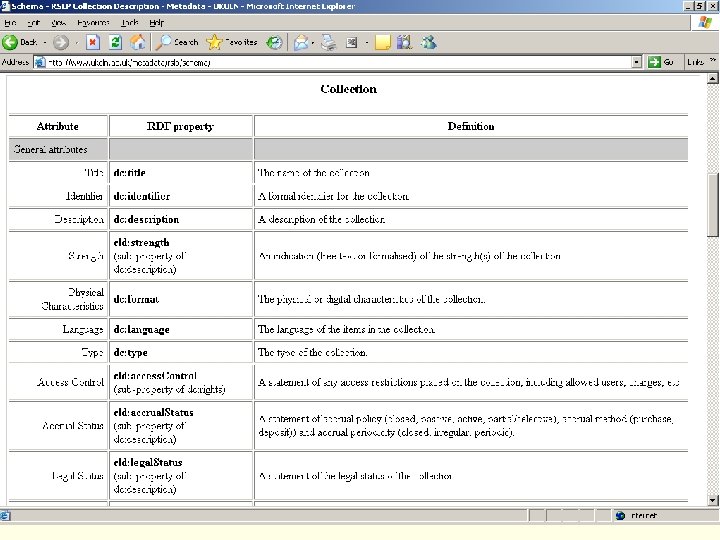Click the status bar page icon at left
Screen dimensions: 720x540
(x=5, y=516)
